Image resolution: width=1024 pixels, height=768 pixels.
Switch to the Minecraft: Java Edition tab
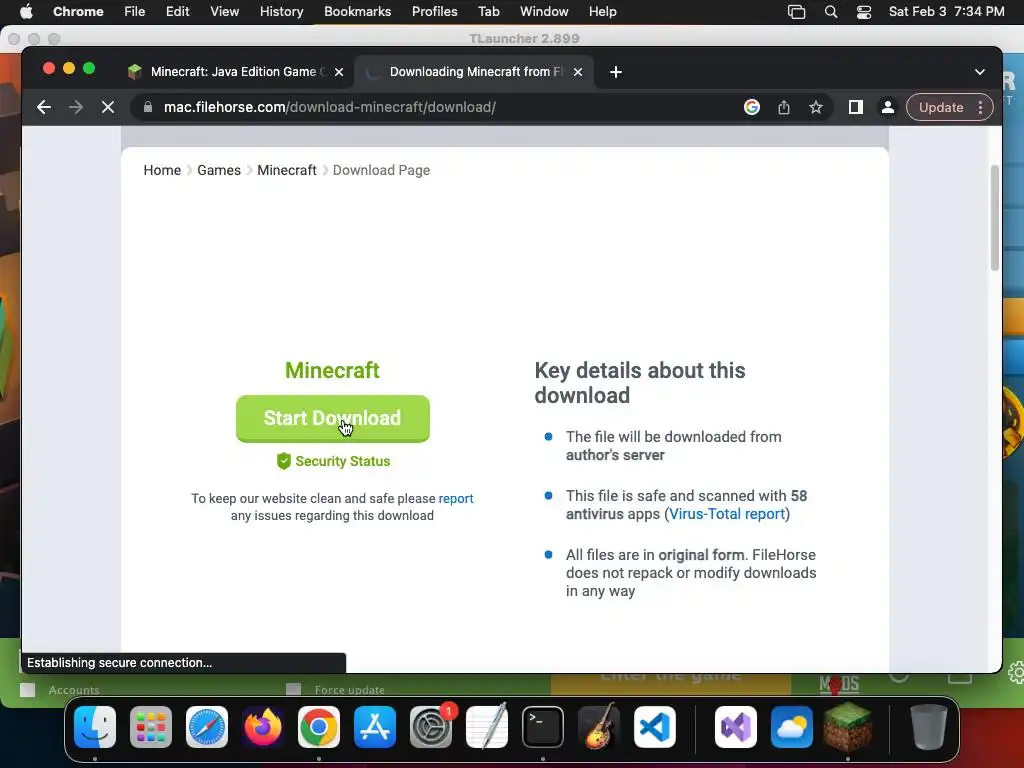tap(234, 72)
